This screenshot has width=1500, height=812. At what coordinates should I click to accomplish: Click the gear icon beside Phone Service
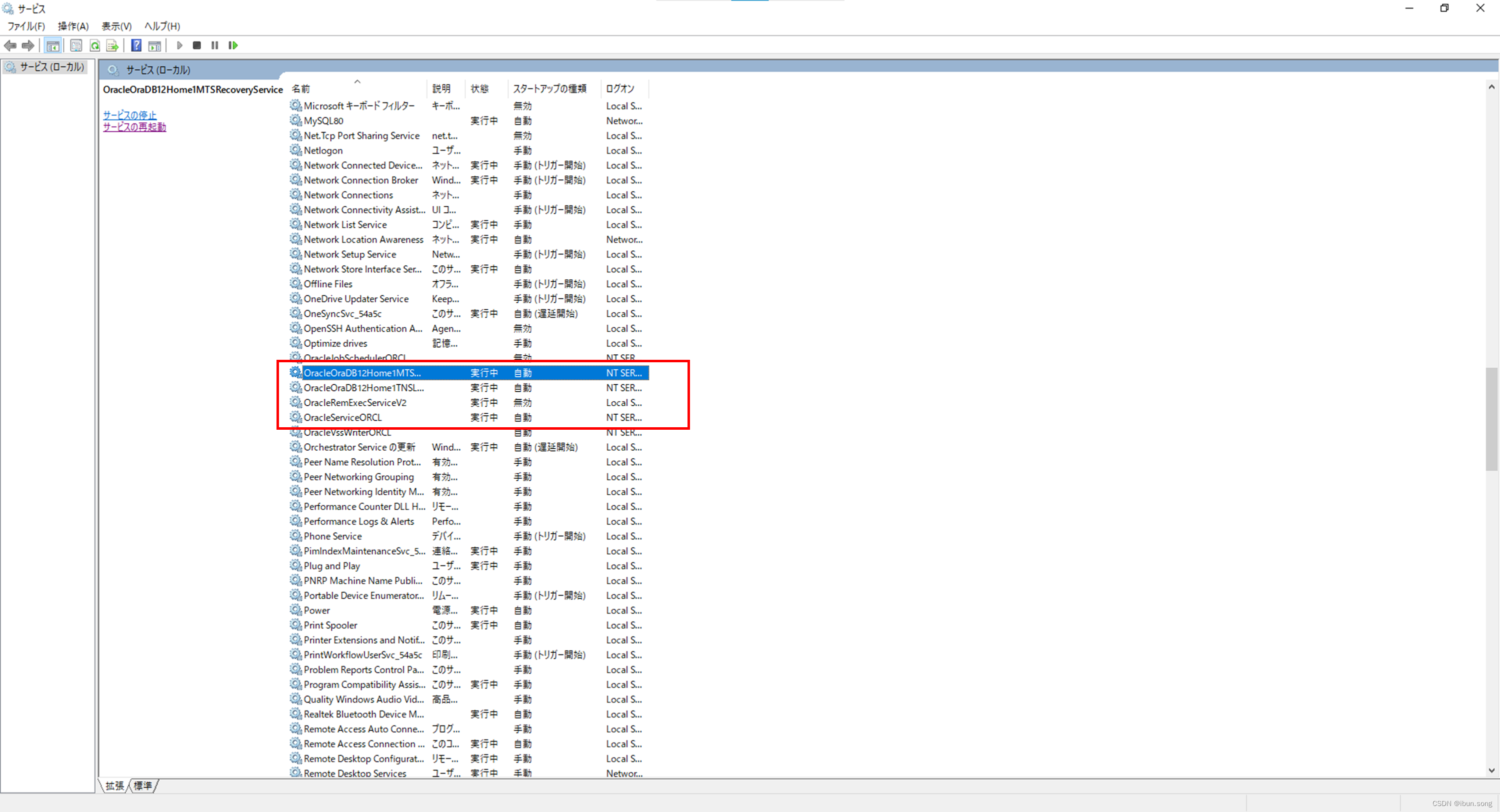click(296, 536)
